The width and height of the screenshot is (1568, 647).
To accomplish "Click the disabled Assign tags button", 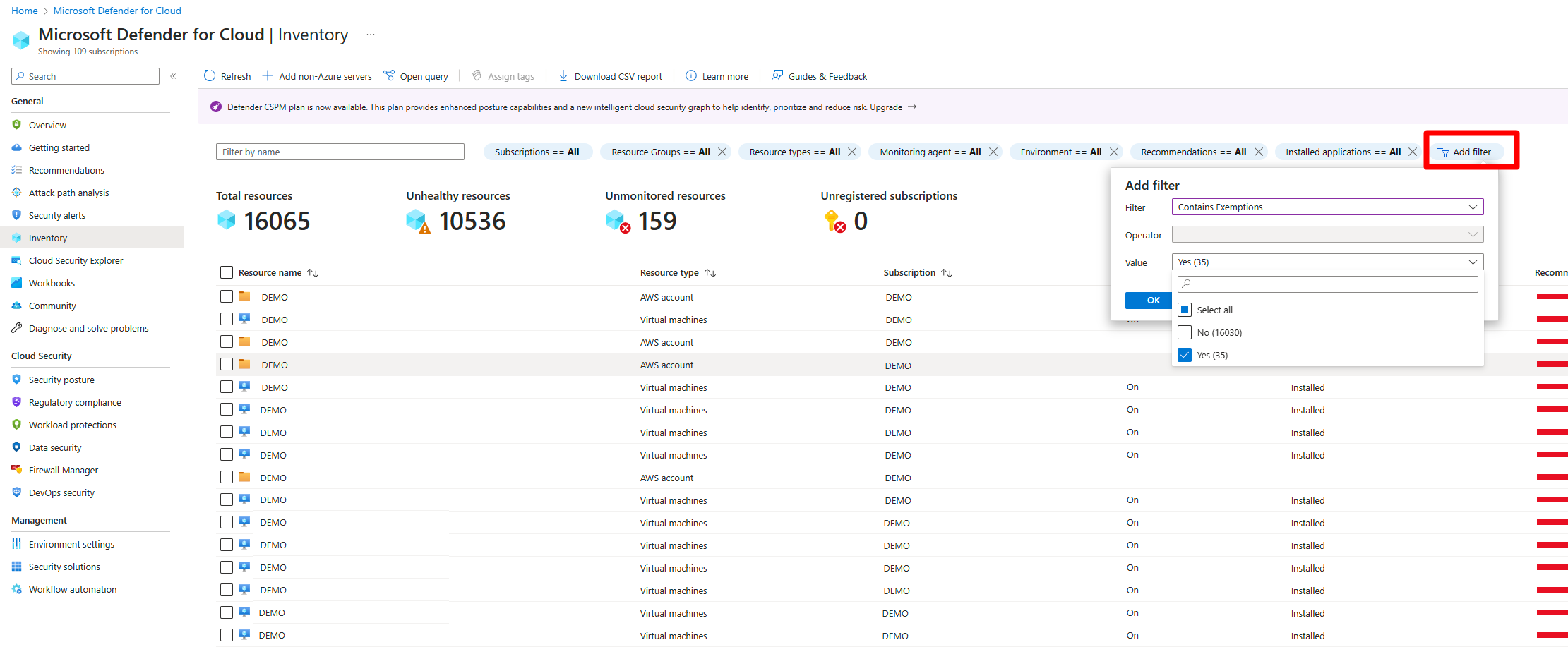I will [x=503, y=76].
